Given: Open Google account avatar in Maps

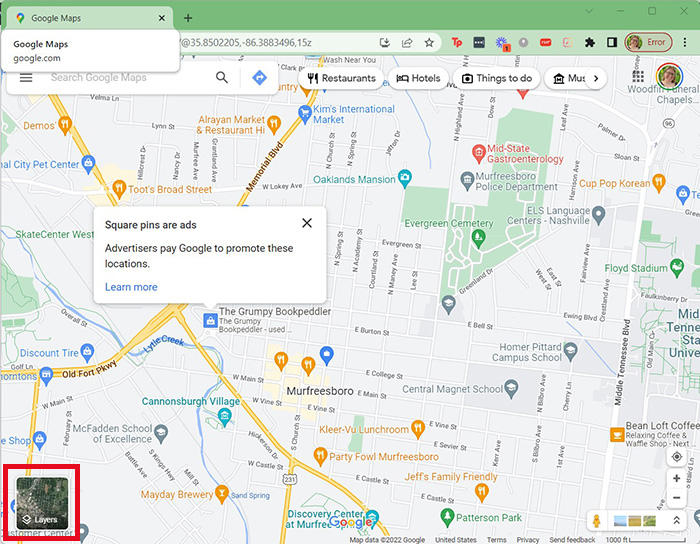Looking at the screenshot, I should click(x=669, y=77).
